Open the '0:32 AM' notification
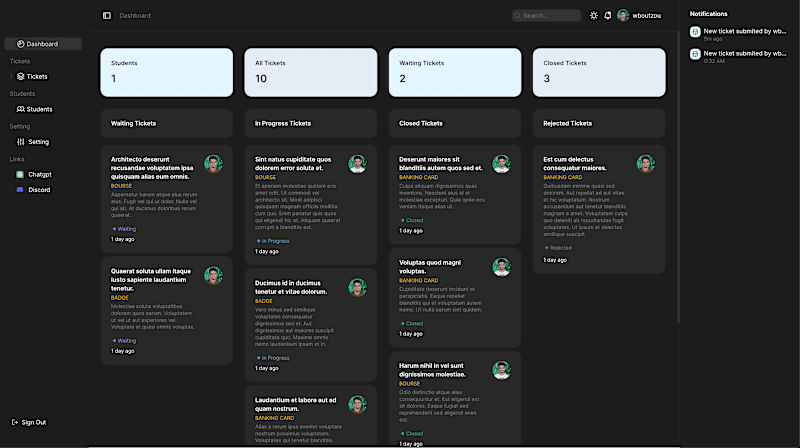800x448 pixels. point(738,57)
